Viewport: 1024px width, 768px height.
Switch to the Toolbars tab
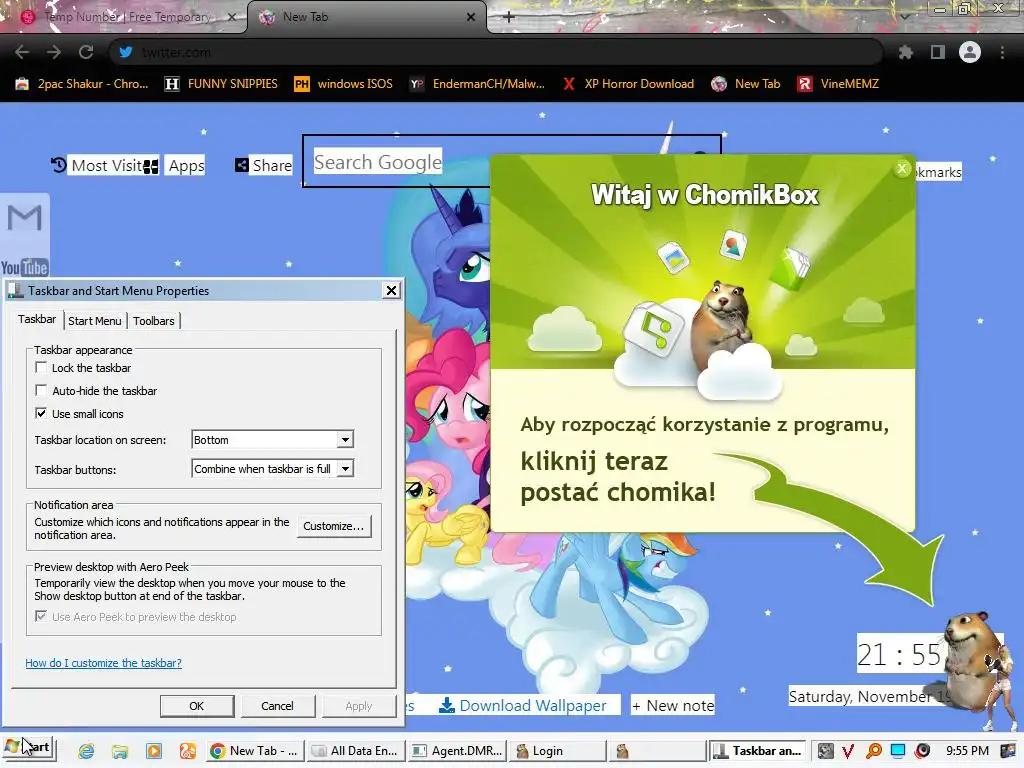click(154, 321)
